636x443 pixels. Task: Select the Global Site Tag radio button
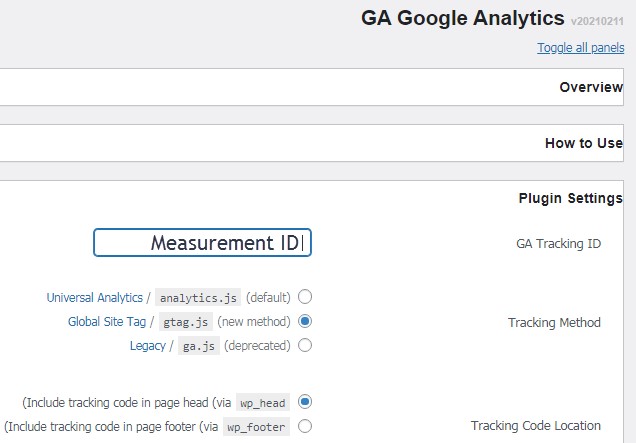point(306,322)
